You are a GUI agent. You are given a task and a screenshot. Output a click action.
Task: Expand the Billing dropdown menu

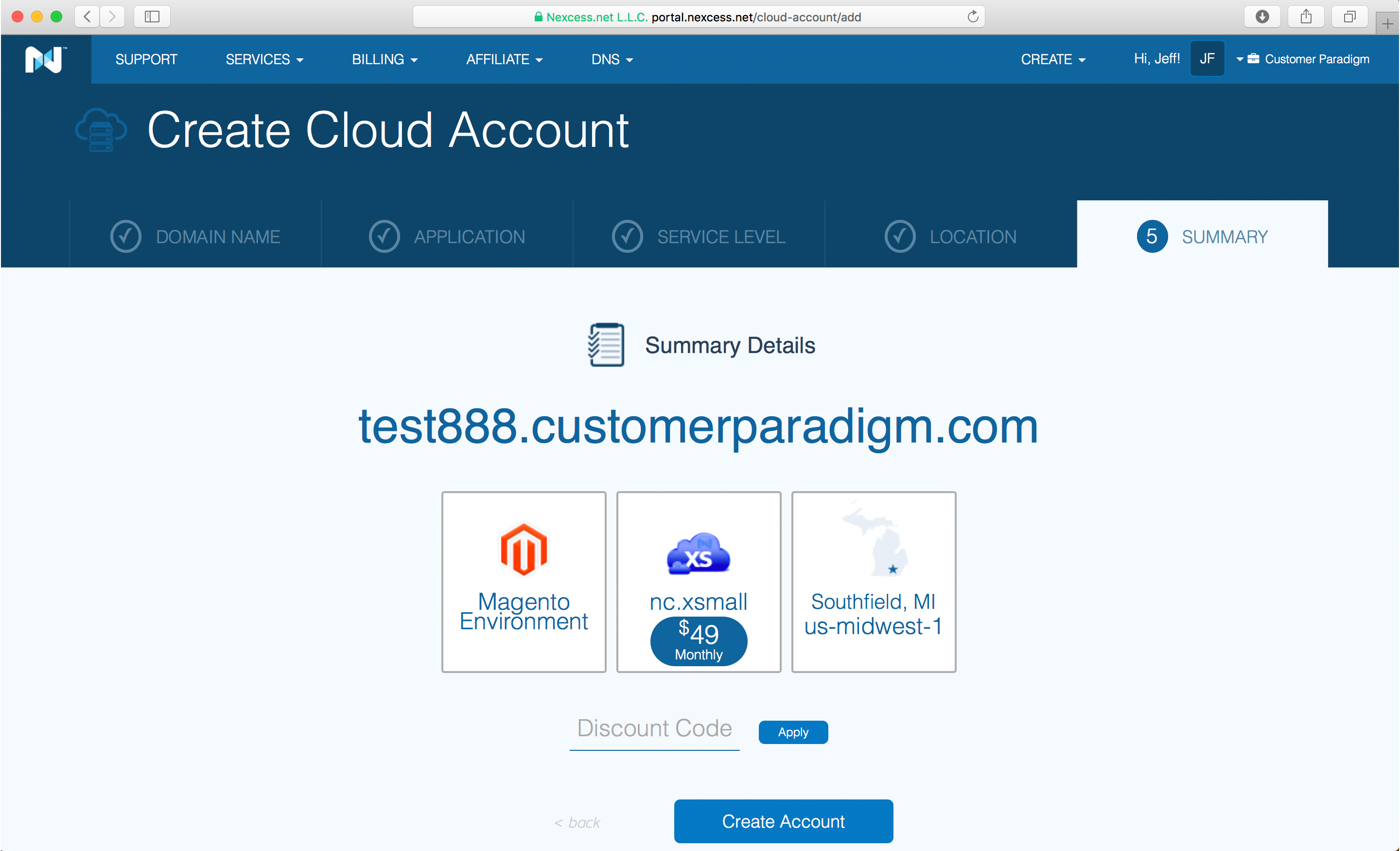tap(385, 59)
